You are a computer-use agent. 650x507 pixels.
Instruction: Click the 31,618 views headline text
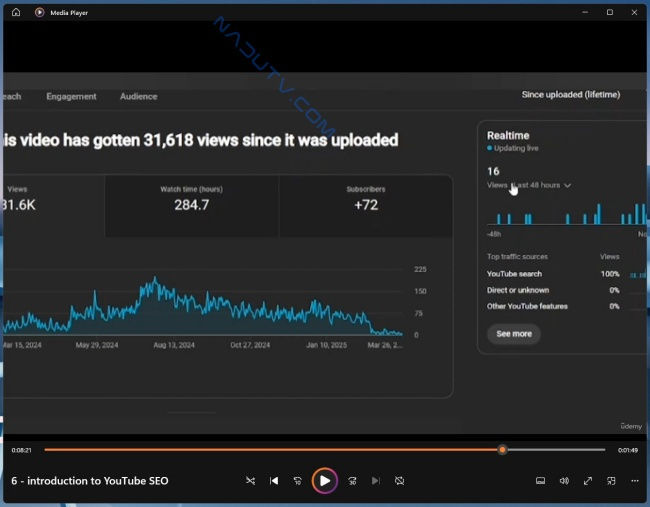click(201, 140)
